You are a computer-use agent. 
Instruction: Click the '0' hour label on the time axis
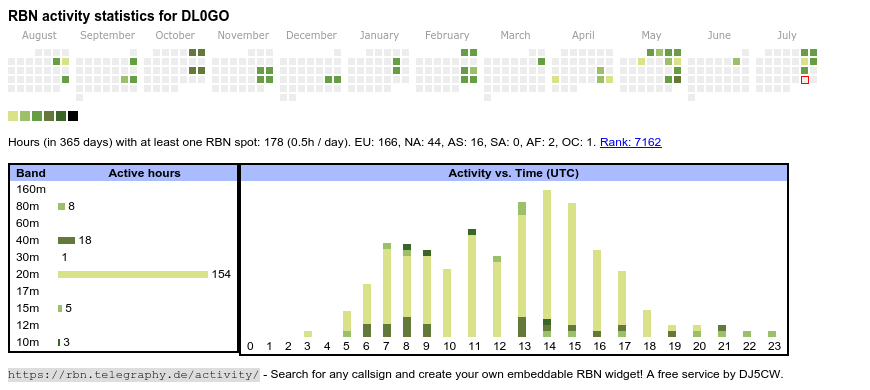250,347
